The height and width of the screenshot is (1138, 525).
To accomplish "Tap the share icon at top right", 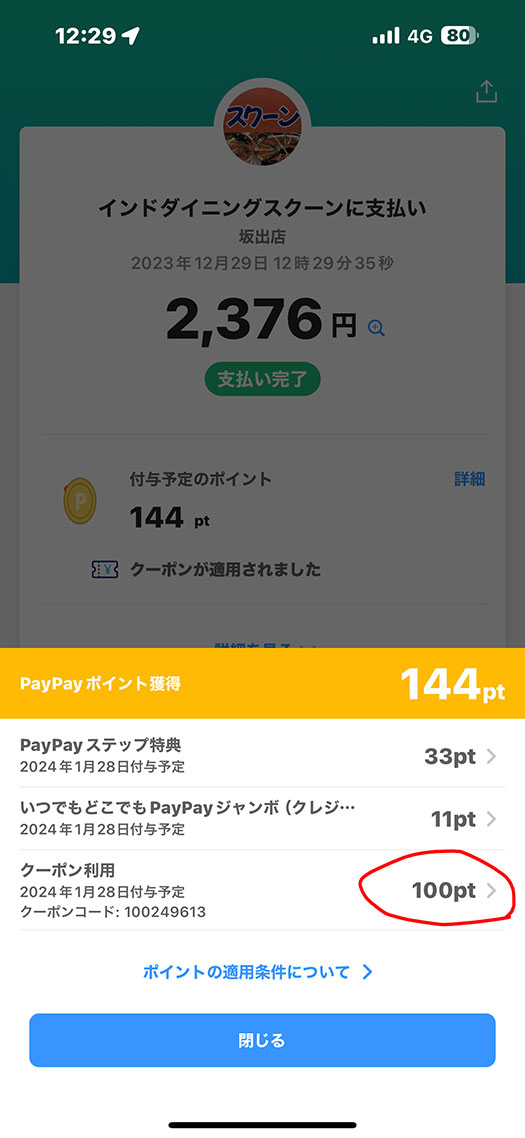I will click(486, 91).
